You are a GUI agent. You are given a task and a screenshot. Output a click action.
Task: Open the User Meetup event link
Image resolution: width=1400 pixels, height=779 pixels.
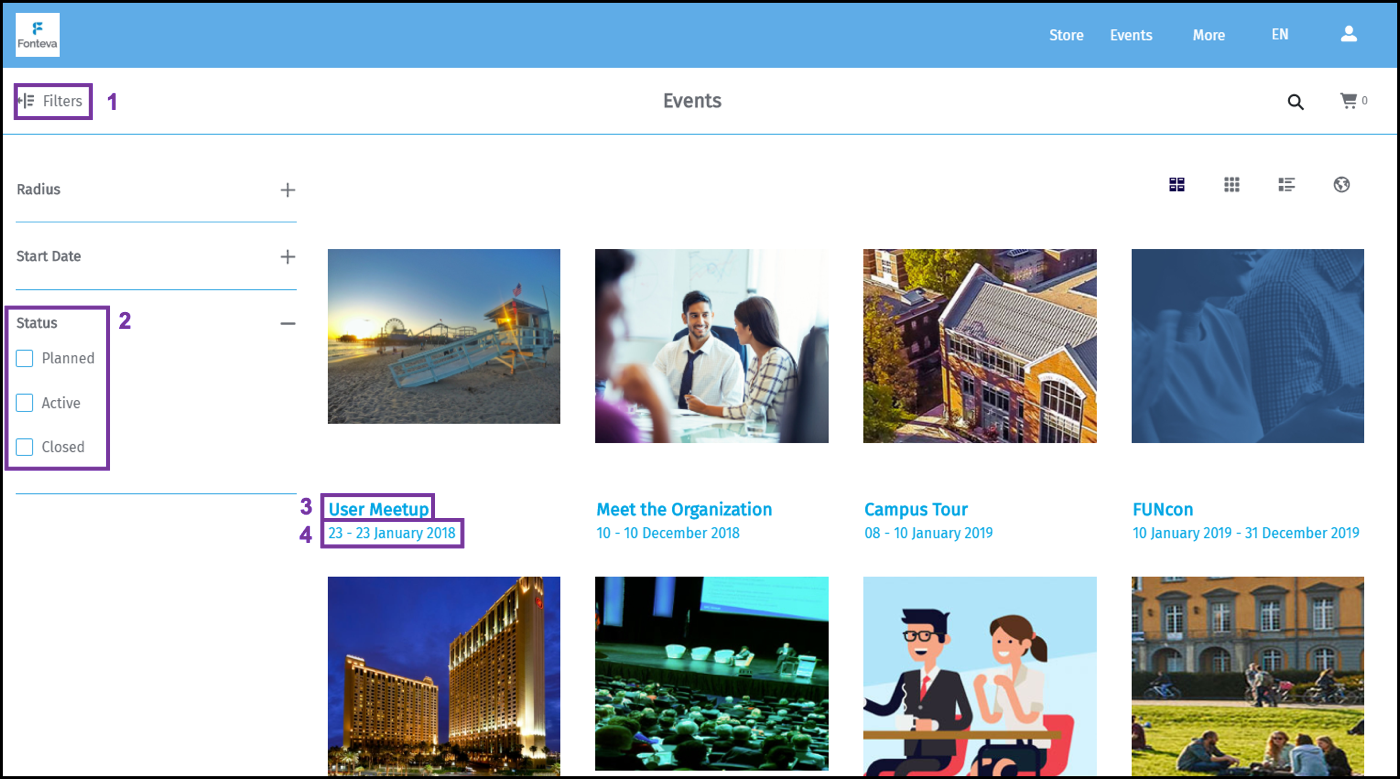pyautogui.click(x=379, y=509)
